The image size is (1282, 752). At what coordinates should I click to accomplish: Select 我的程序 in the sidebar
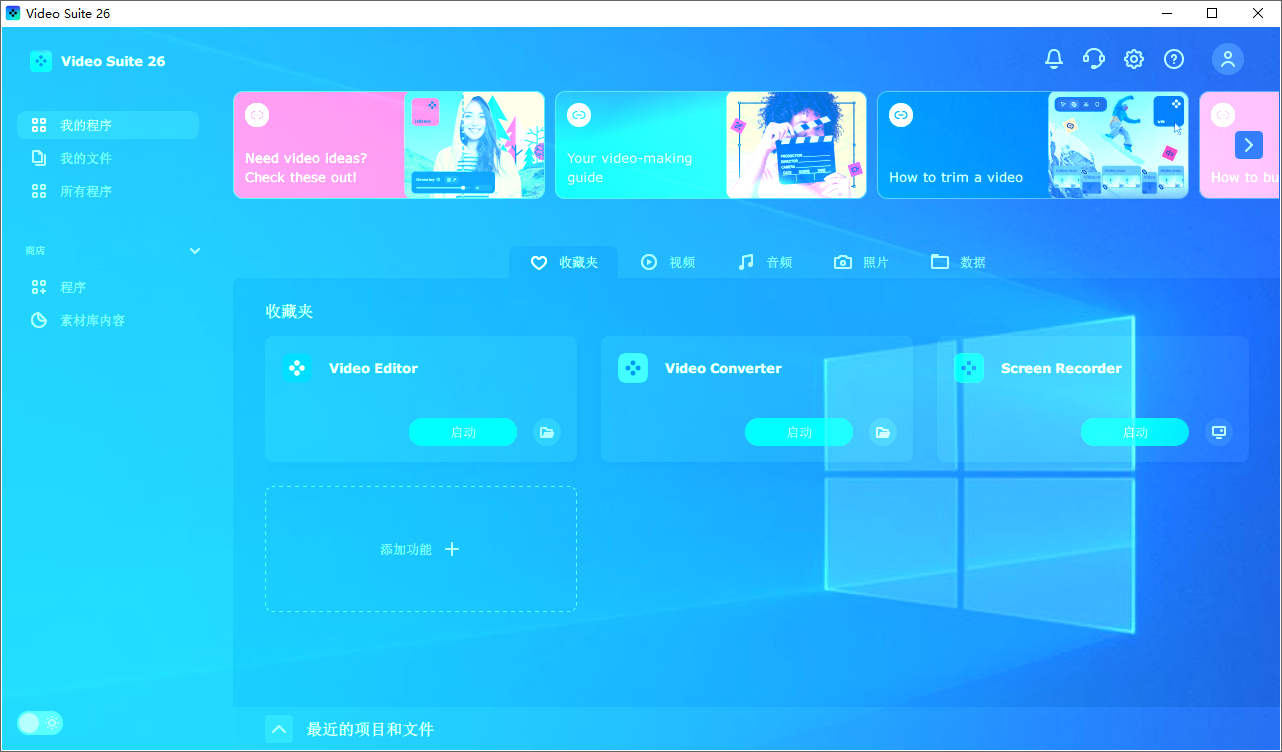108,125
